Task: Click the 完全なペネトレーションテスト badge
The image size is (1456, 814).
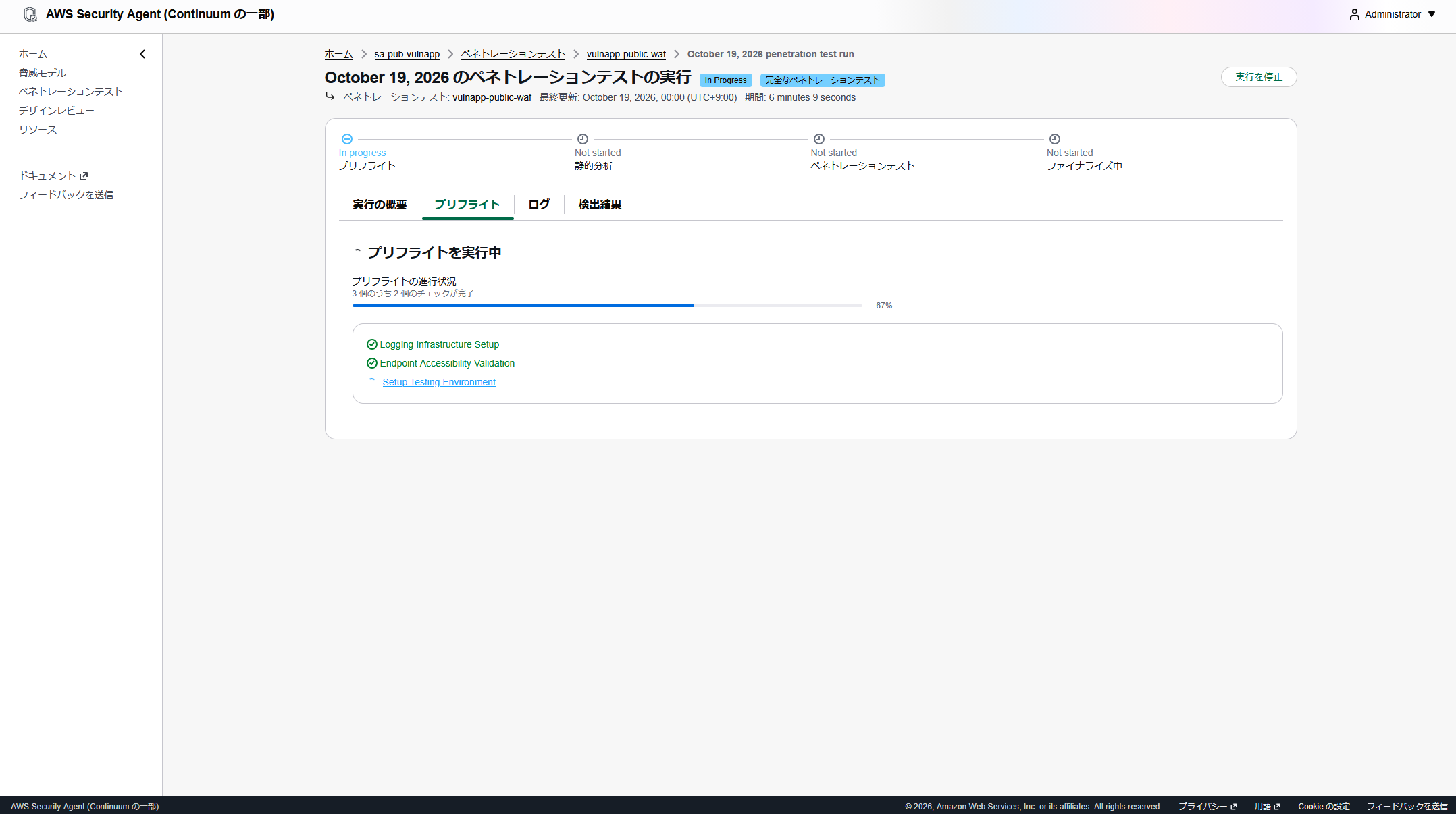Action: pos(823,80)
